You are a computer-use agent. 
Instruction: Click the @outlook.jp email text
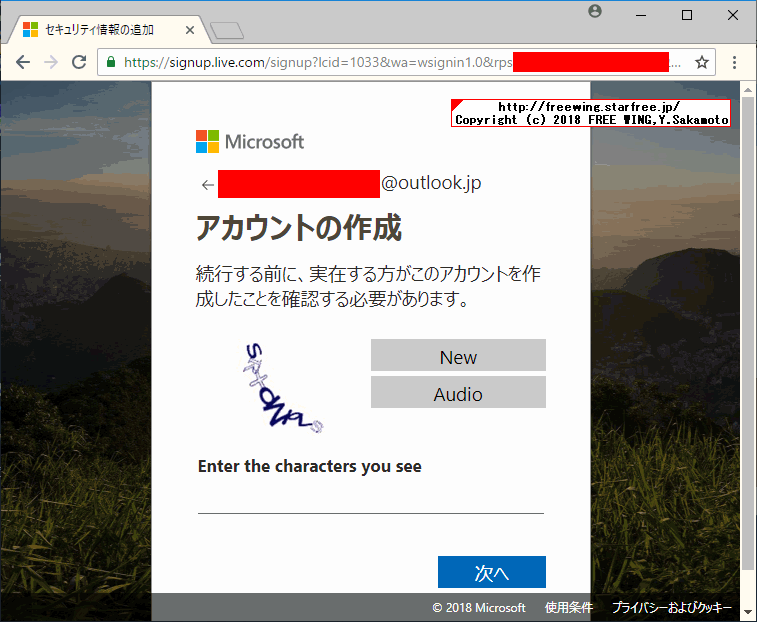pyautogui.click(x=431, y=183)
